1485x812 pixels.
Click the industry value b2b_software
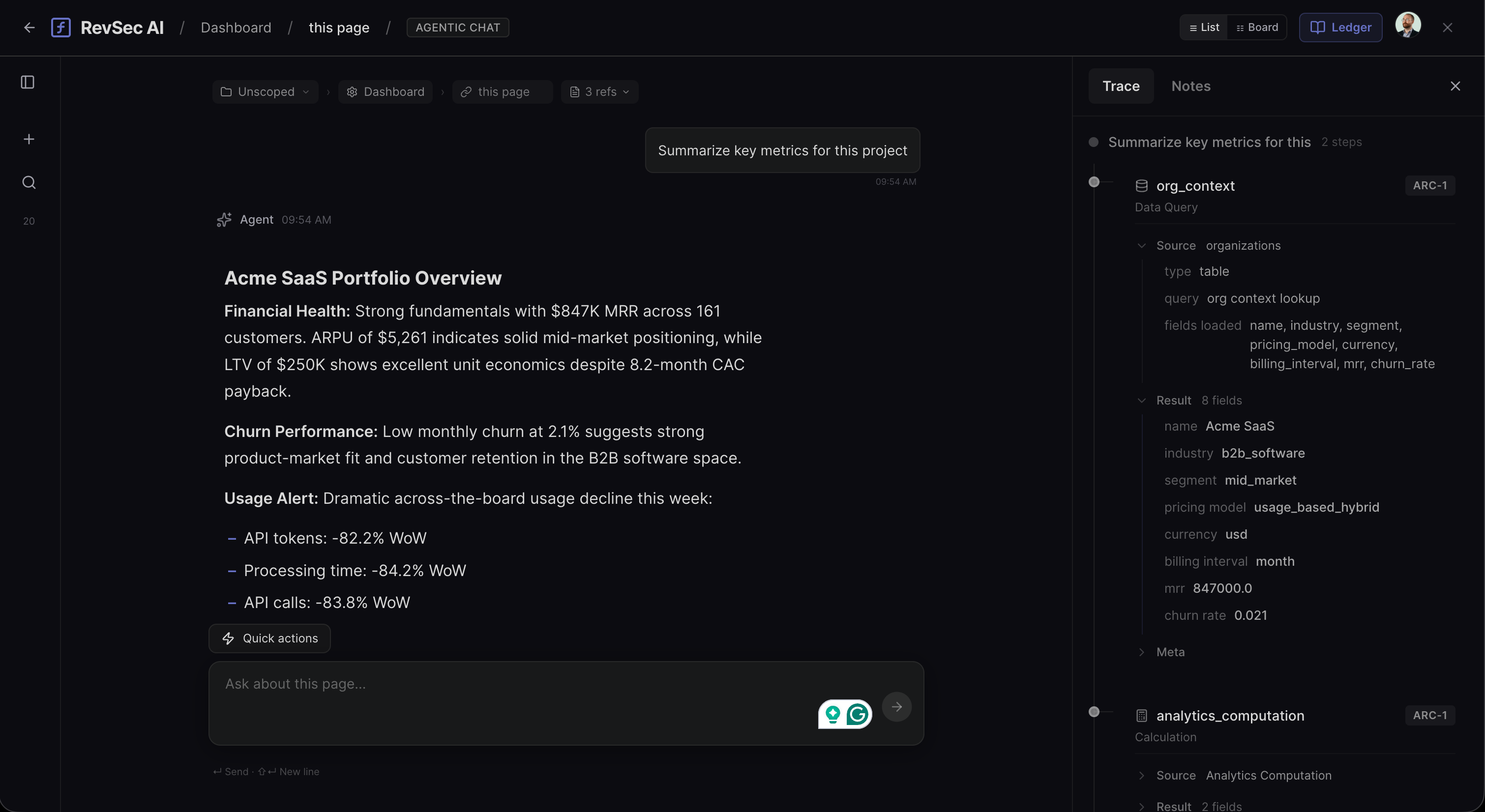pyautogui.click(x=1262, y=454)
